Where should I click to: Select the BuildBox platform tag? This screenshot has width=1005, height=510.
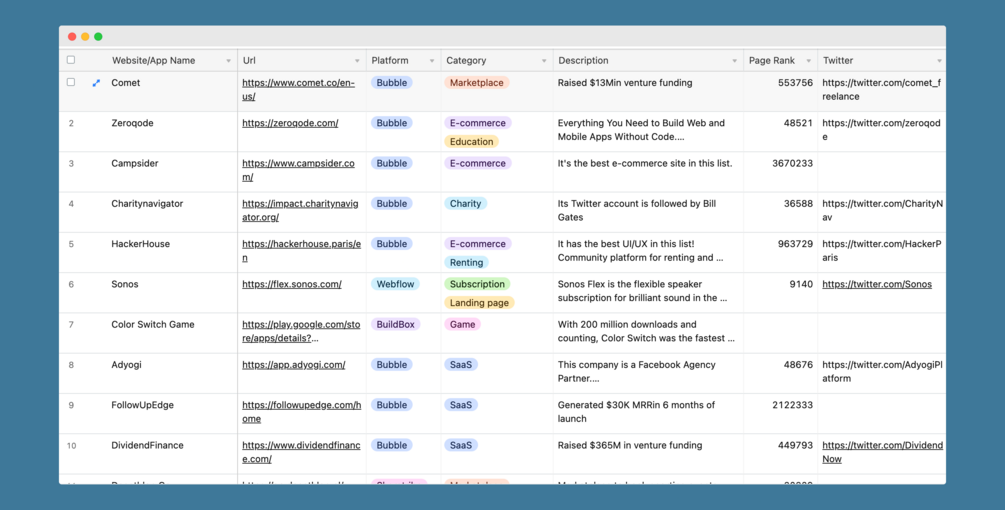click(x=395, y=324)
